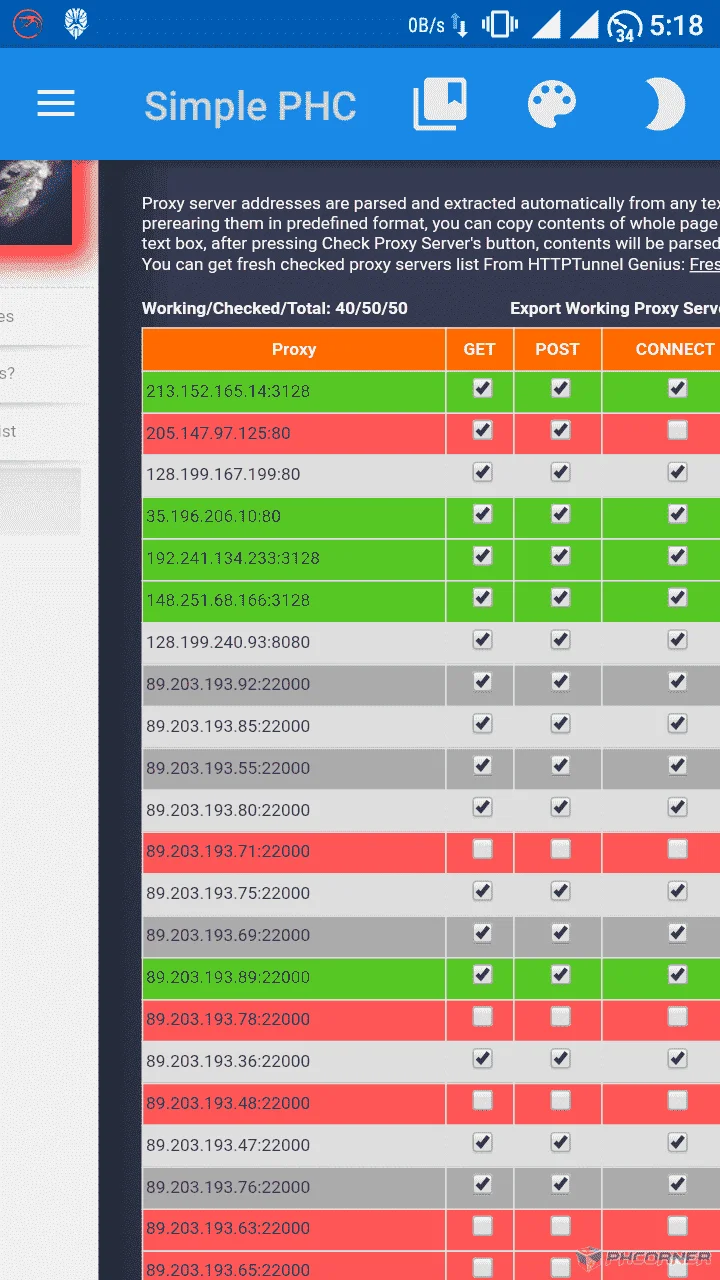Select proxy 89.203.193.76:22000

pos(228,1188)
